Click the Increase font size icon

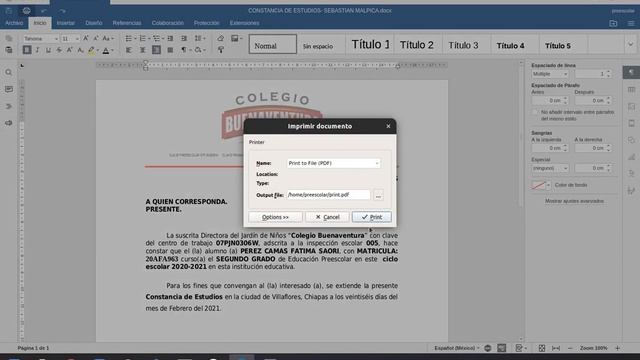[86, 38]
